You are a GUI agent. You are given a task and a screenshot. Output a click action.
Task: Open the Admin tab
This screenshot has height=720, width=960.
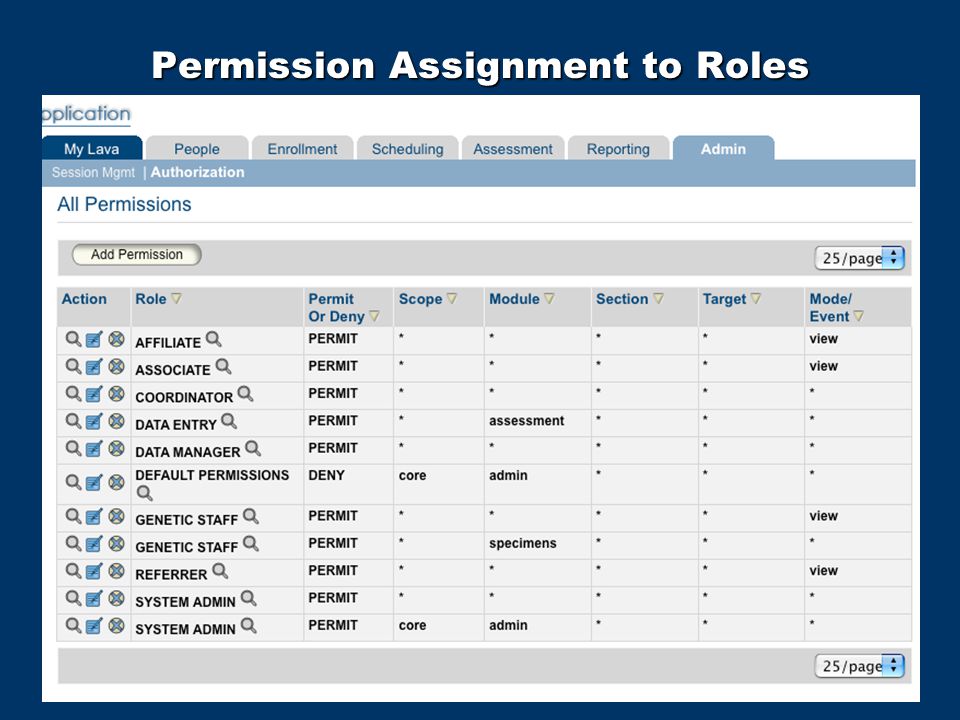724,149
